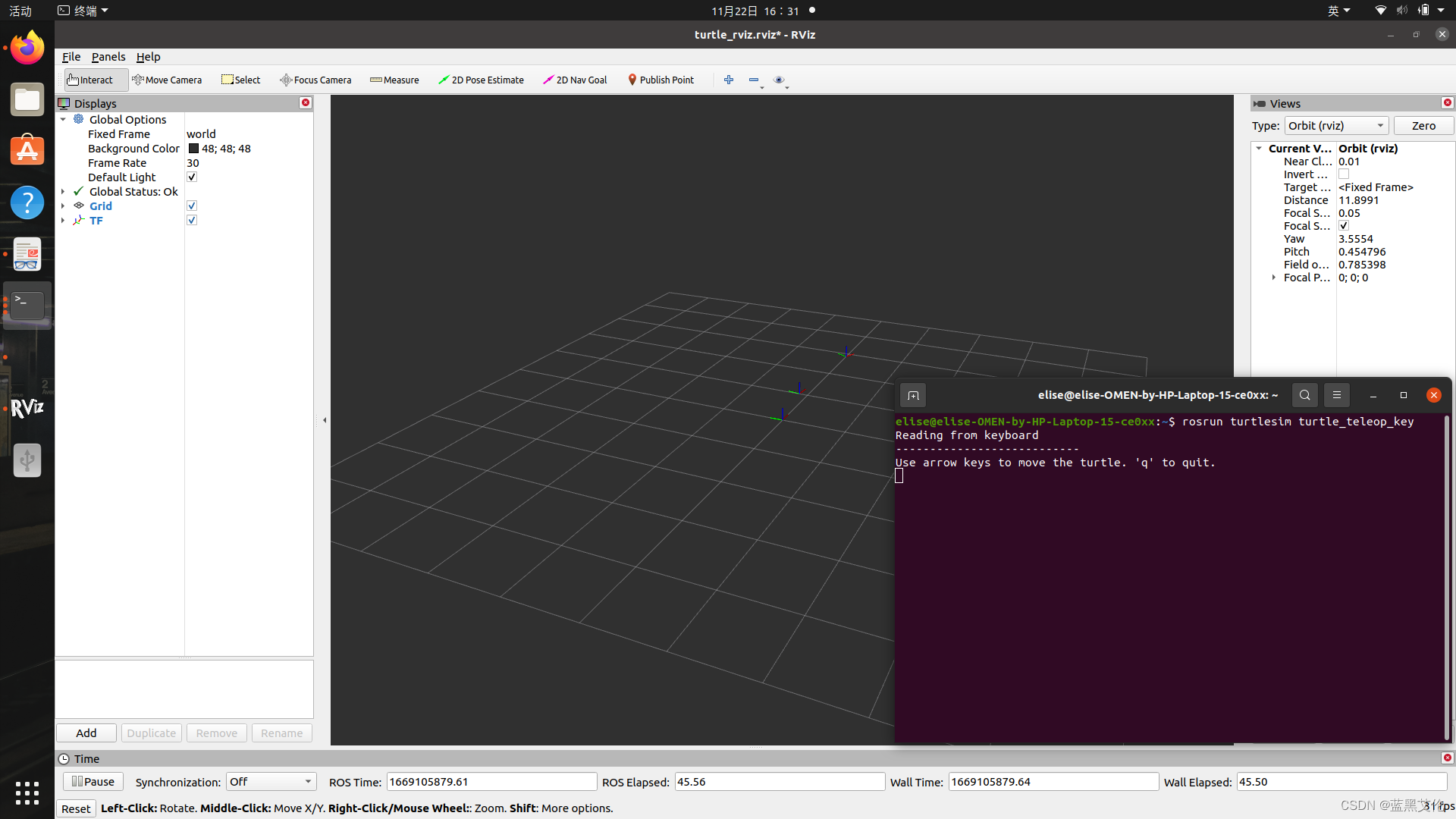The image size is (1456, 819).
Task: Click the Add display button
Action: [x=86, y=733]
